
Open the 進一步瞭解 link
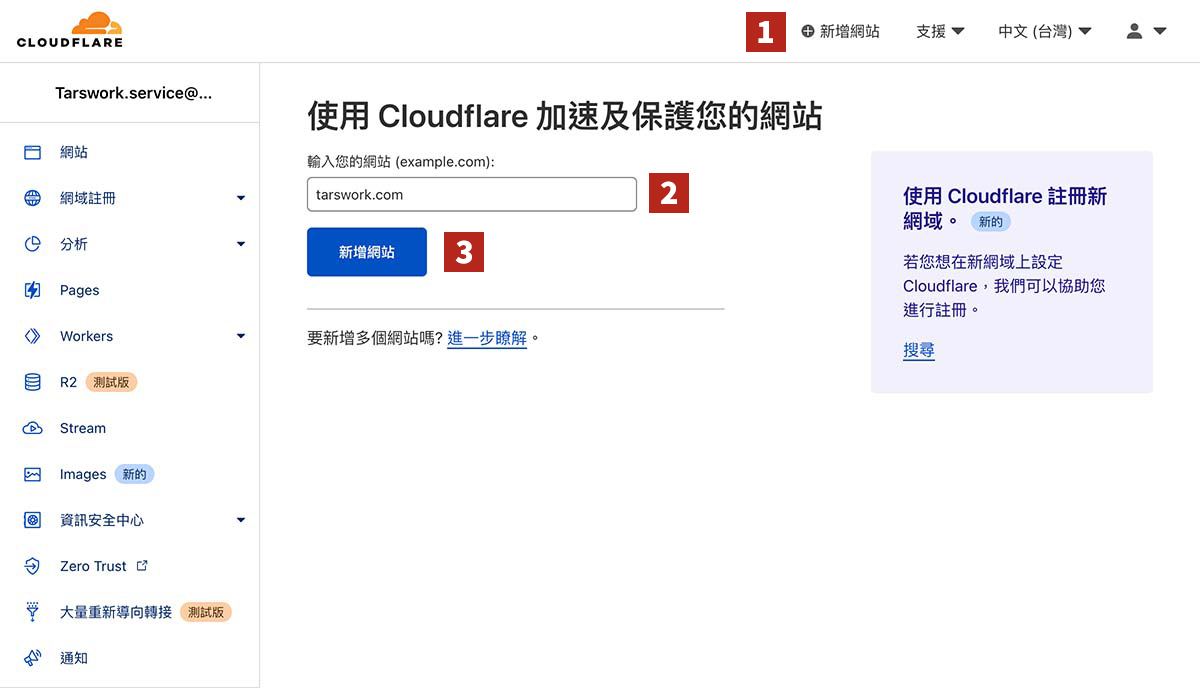pyautogui.click(x=487, y=338)
